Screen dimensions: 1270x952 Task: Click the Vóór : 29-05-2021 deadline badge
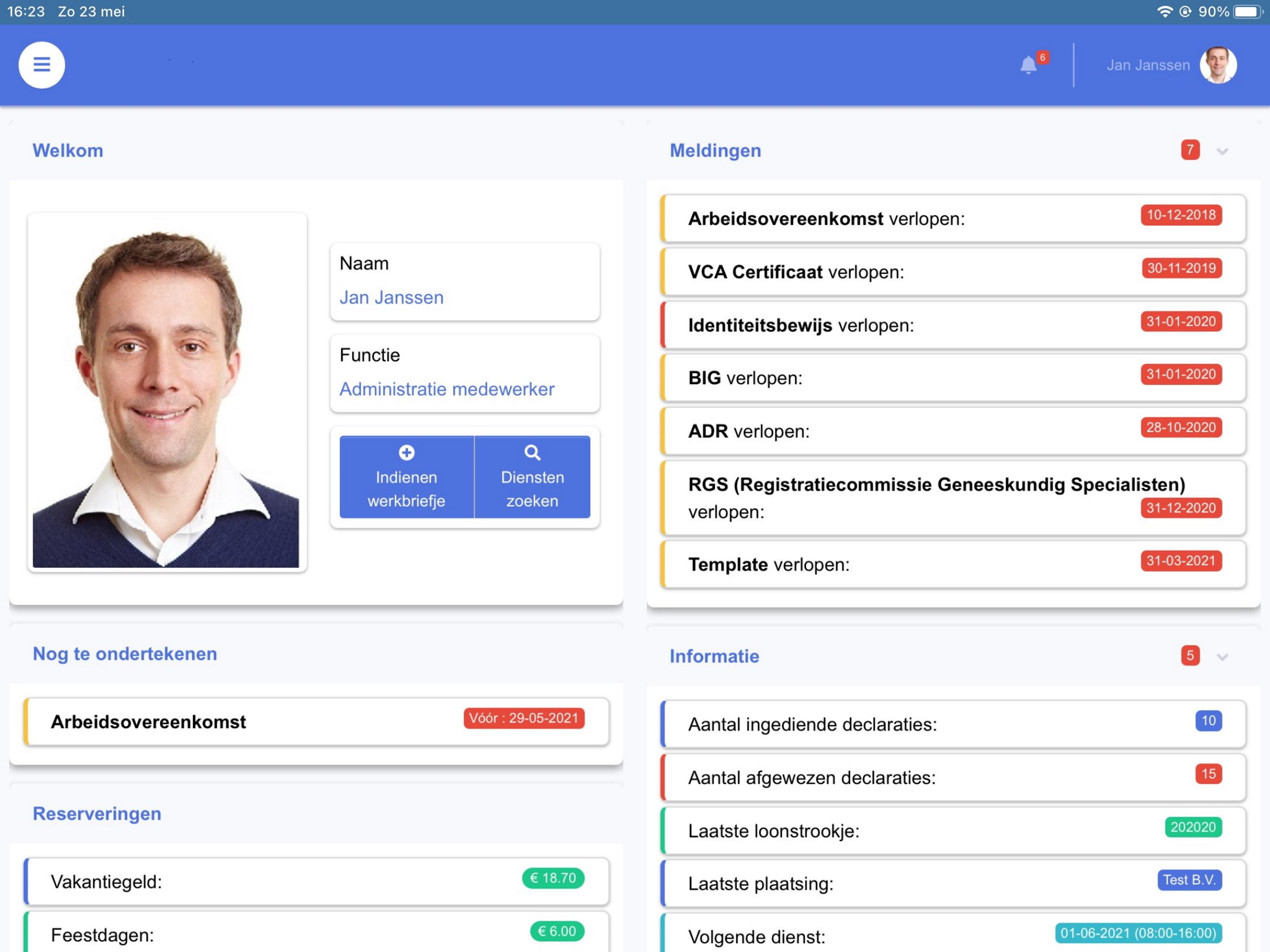click(523, 718)
